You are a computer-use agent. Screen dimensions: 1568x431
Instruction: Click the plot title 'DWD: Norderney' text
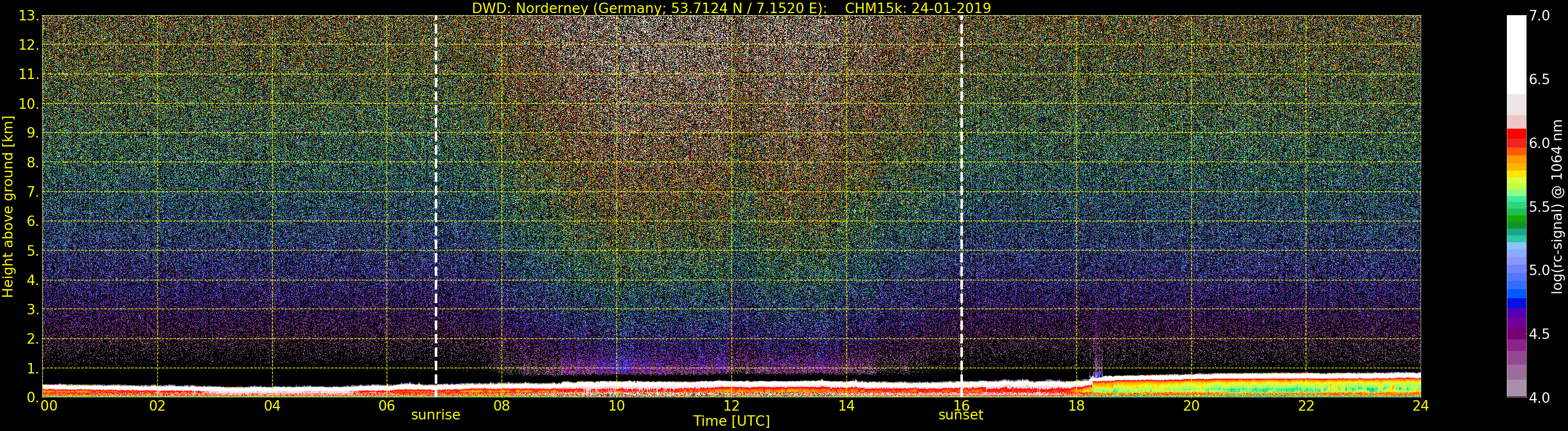[x=530, y=8]
